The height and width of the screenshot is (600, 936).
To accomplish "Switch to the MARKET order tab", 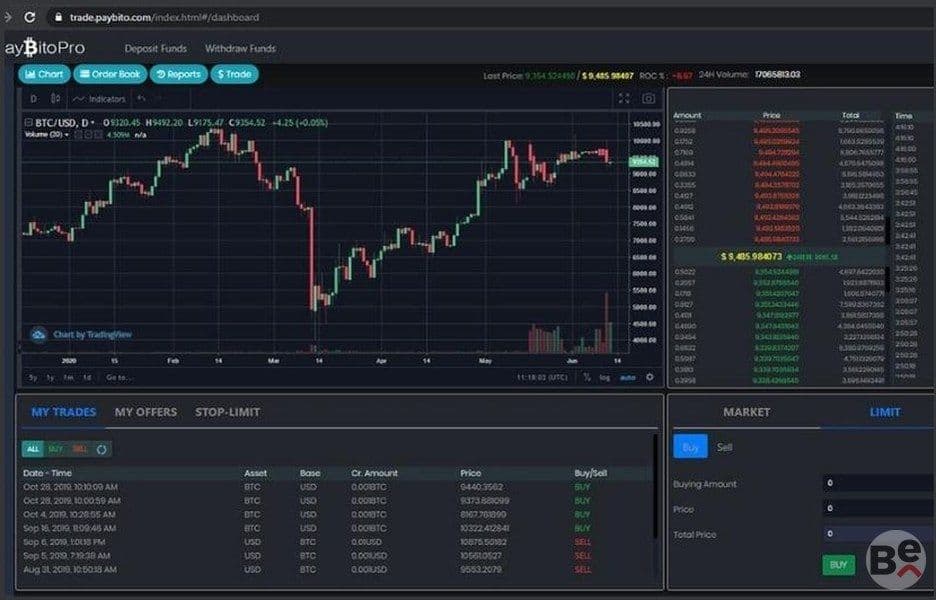I will 746,412.
